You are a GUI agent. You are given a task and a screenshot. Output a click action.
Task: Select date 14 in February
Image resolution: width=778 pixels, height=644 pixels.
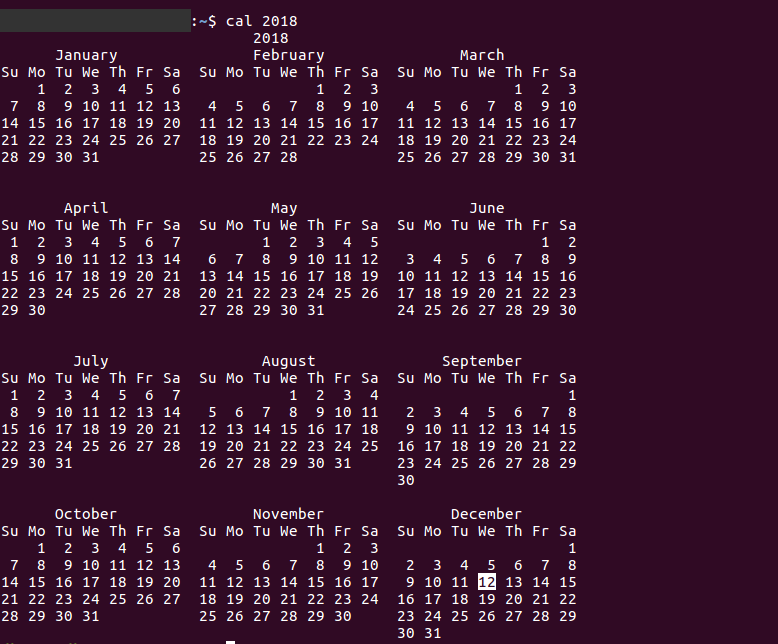289,123
